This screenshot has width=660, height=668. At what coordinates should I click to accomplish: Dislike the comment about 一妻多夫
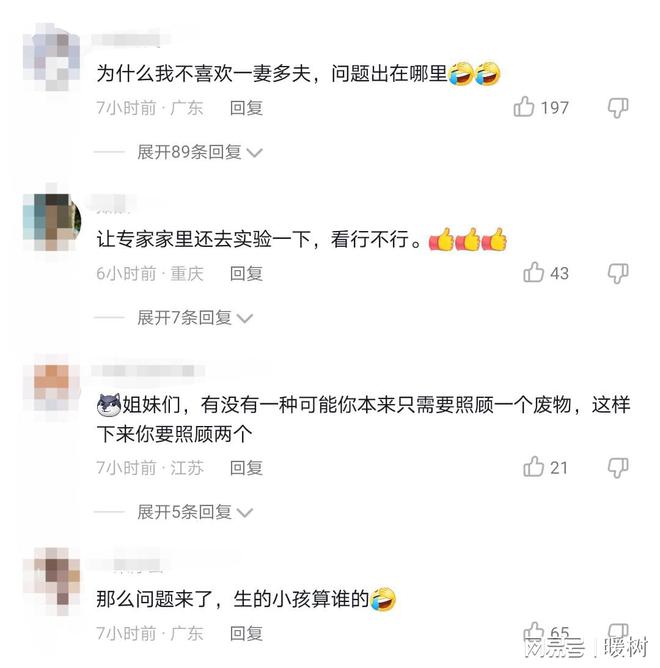[x=618, y=107]
